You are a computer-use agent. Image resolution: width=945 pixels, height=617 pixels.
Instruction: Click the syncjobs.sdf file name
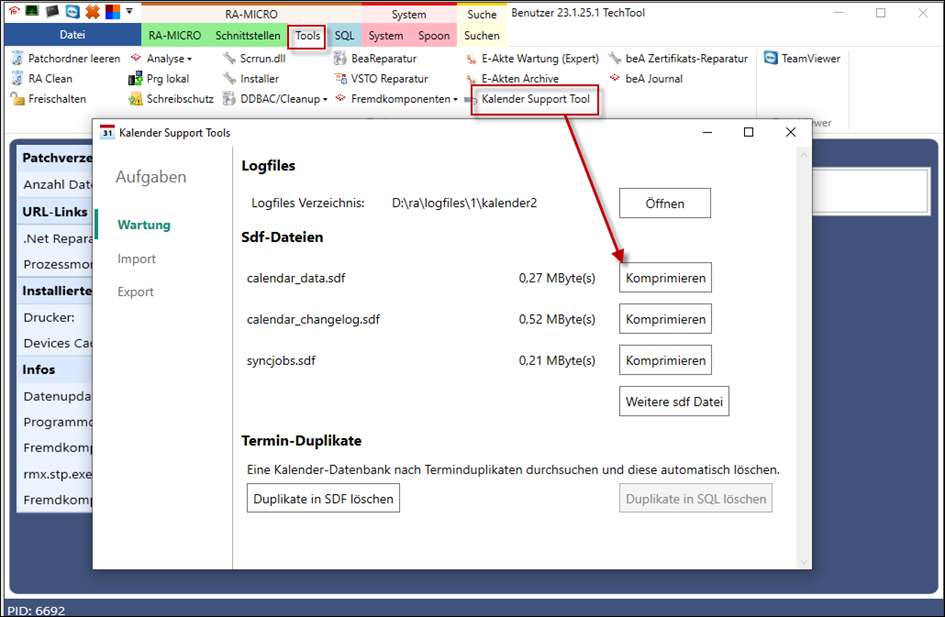click(x=281, y=360)
